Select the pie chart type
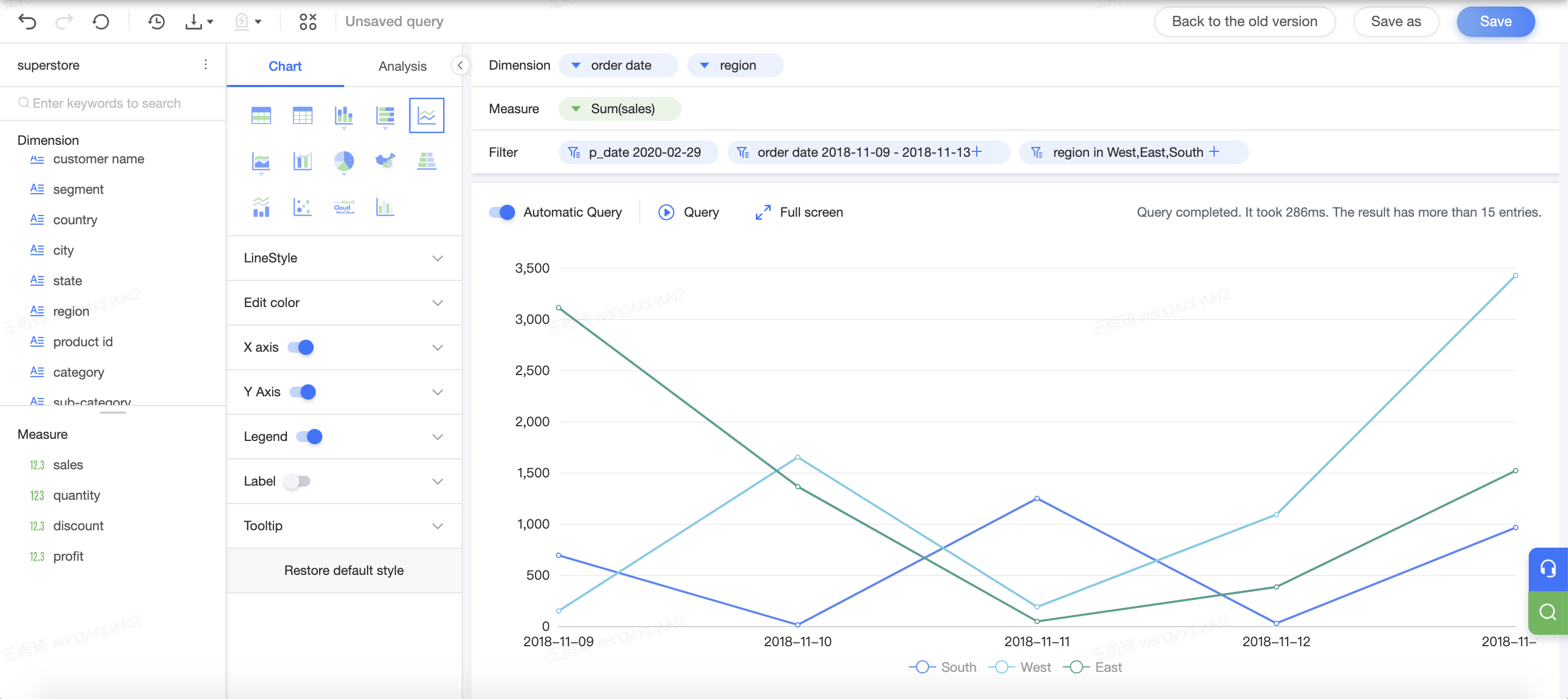This screenshot has width=1568, height=699. click(344, 161)
